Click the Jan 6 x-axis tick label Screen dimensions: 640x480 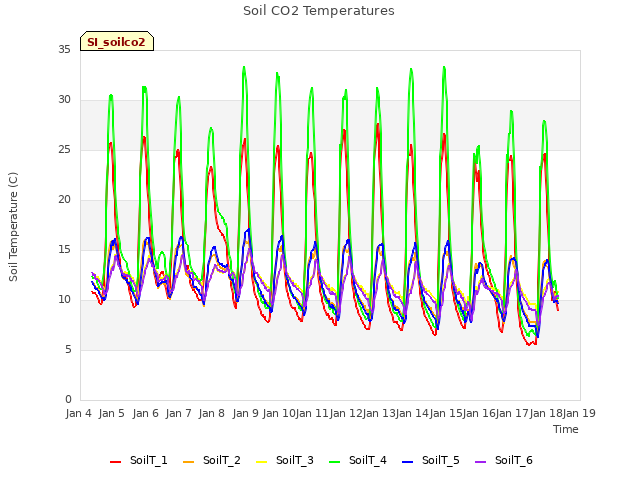coord(145,413)
